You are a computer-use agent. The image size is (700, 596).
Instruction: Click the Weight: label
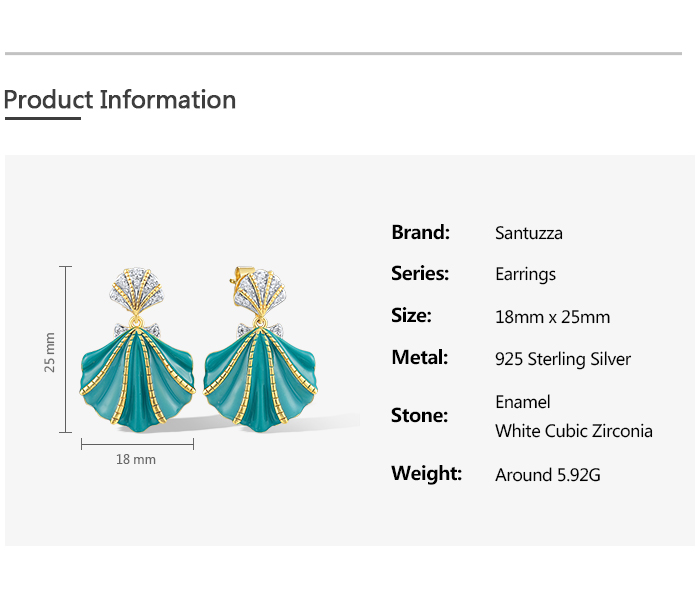pos(426,473)
